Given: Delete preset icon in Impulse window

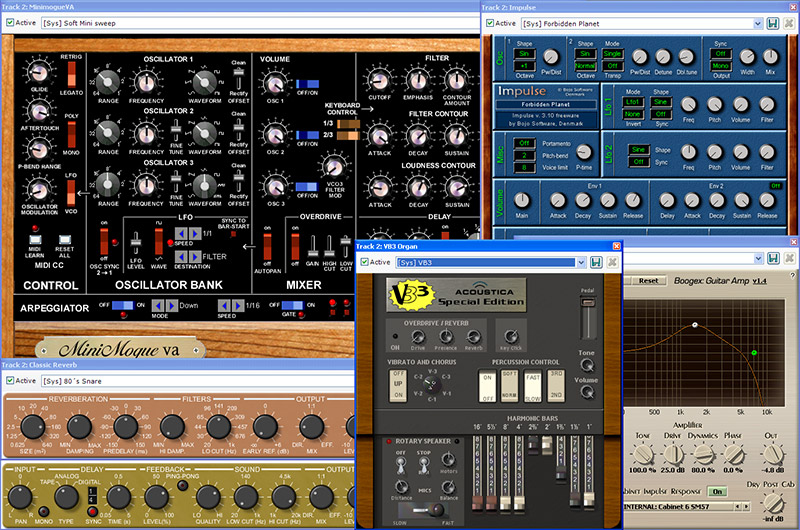Looking at the screenshot, I should [789, 23].
